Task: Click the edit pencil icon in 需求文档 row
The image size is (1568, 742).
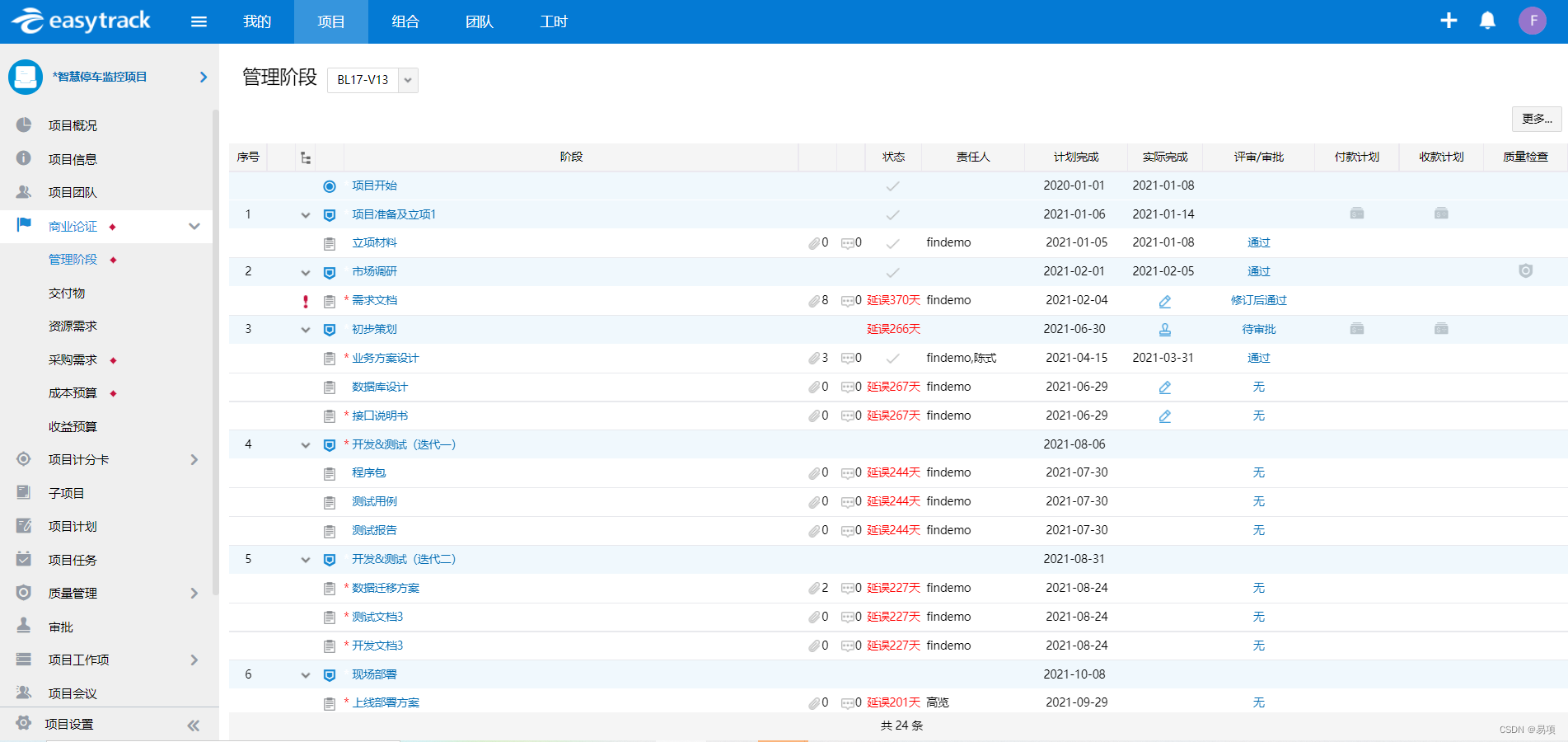Action: 1165,301
